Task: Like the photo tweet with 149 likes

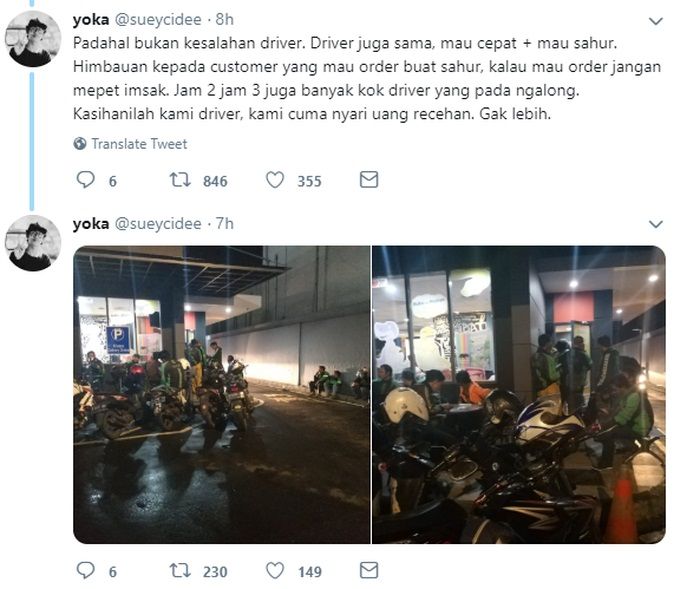Action: 275,570
